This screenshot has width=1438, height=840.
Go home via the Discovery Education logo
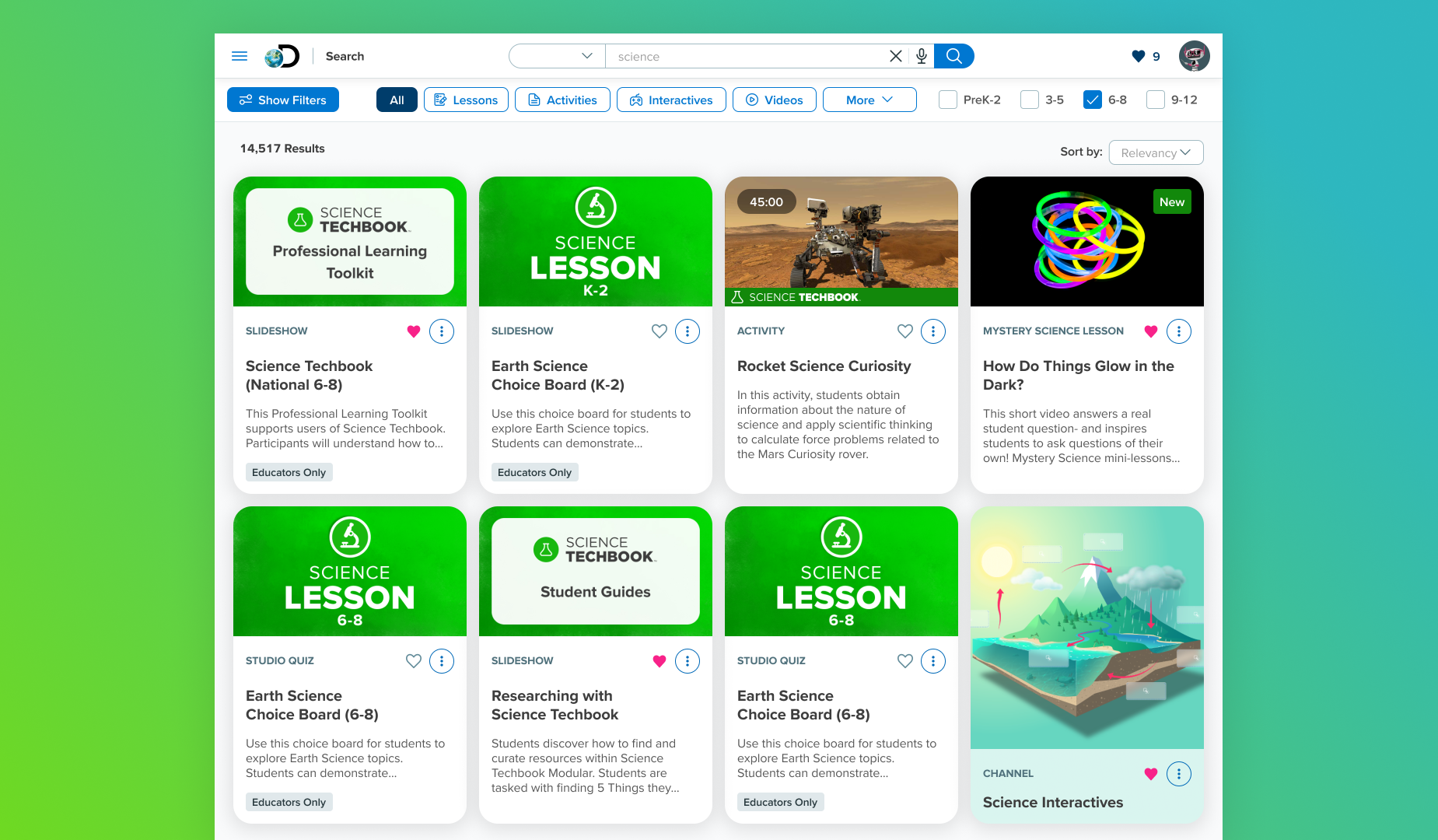(282, 56)
